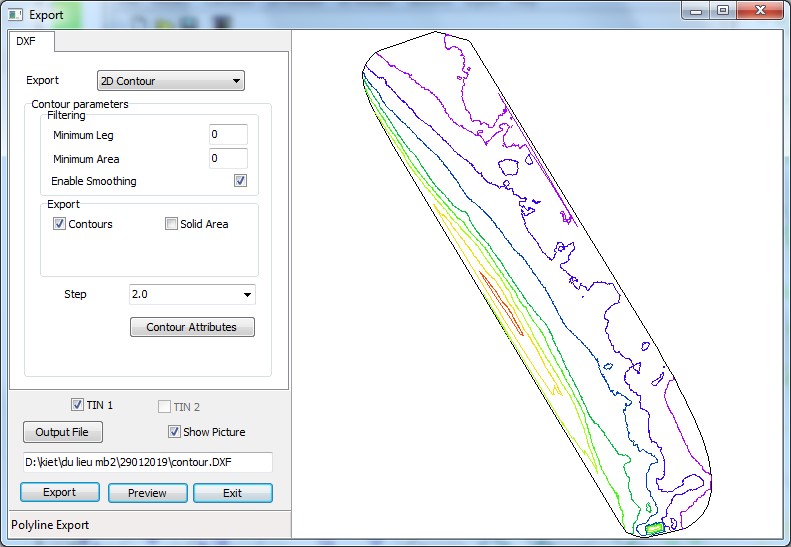Close the Export window
791x547 pixels.
[760, 11]
